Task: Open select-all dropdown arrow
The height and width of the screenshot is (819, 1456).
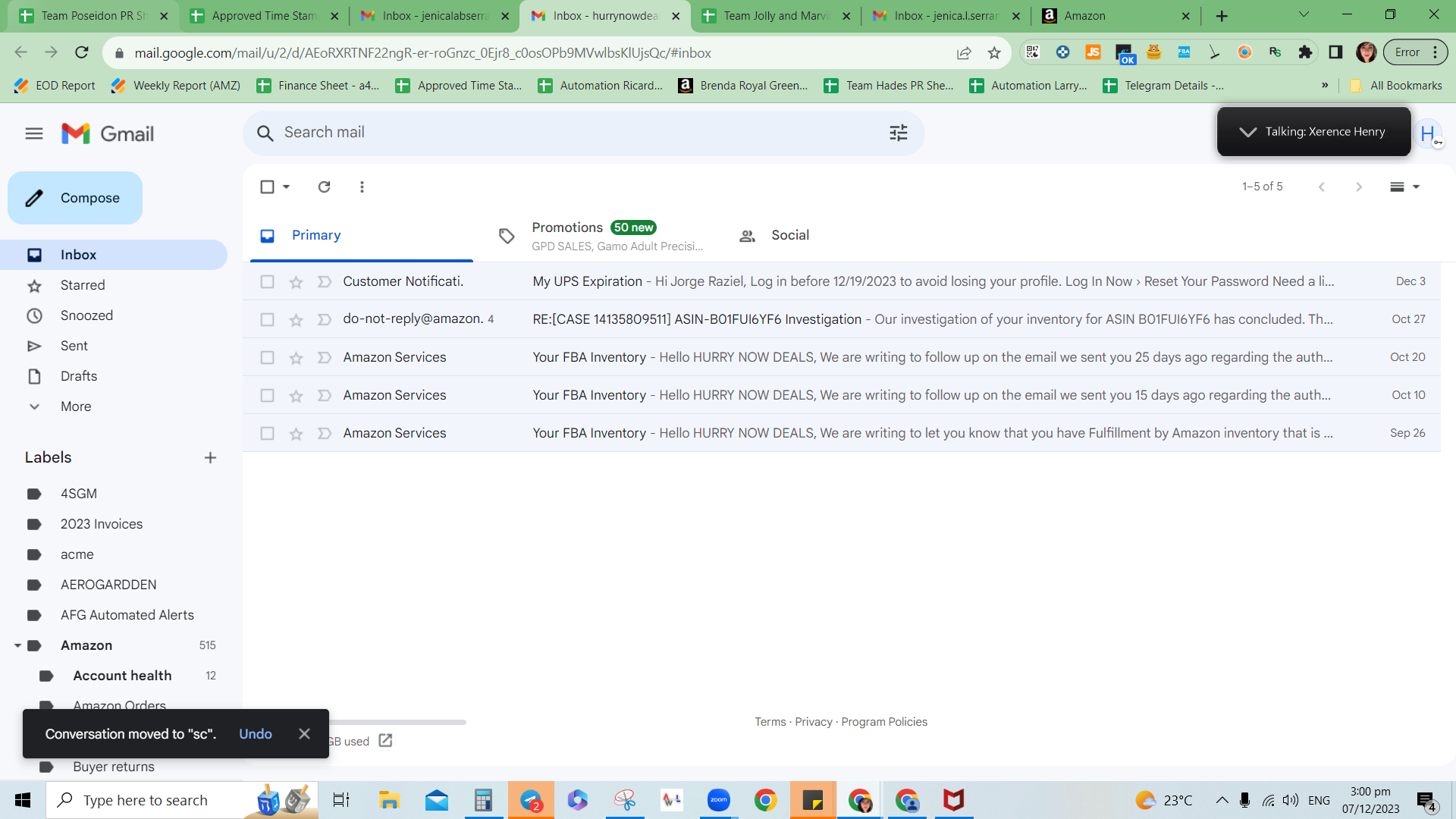Action: pyautogui.click(x=287, y=187)
